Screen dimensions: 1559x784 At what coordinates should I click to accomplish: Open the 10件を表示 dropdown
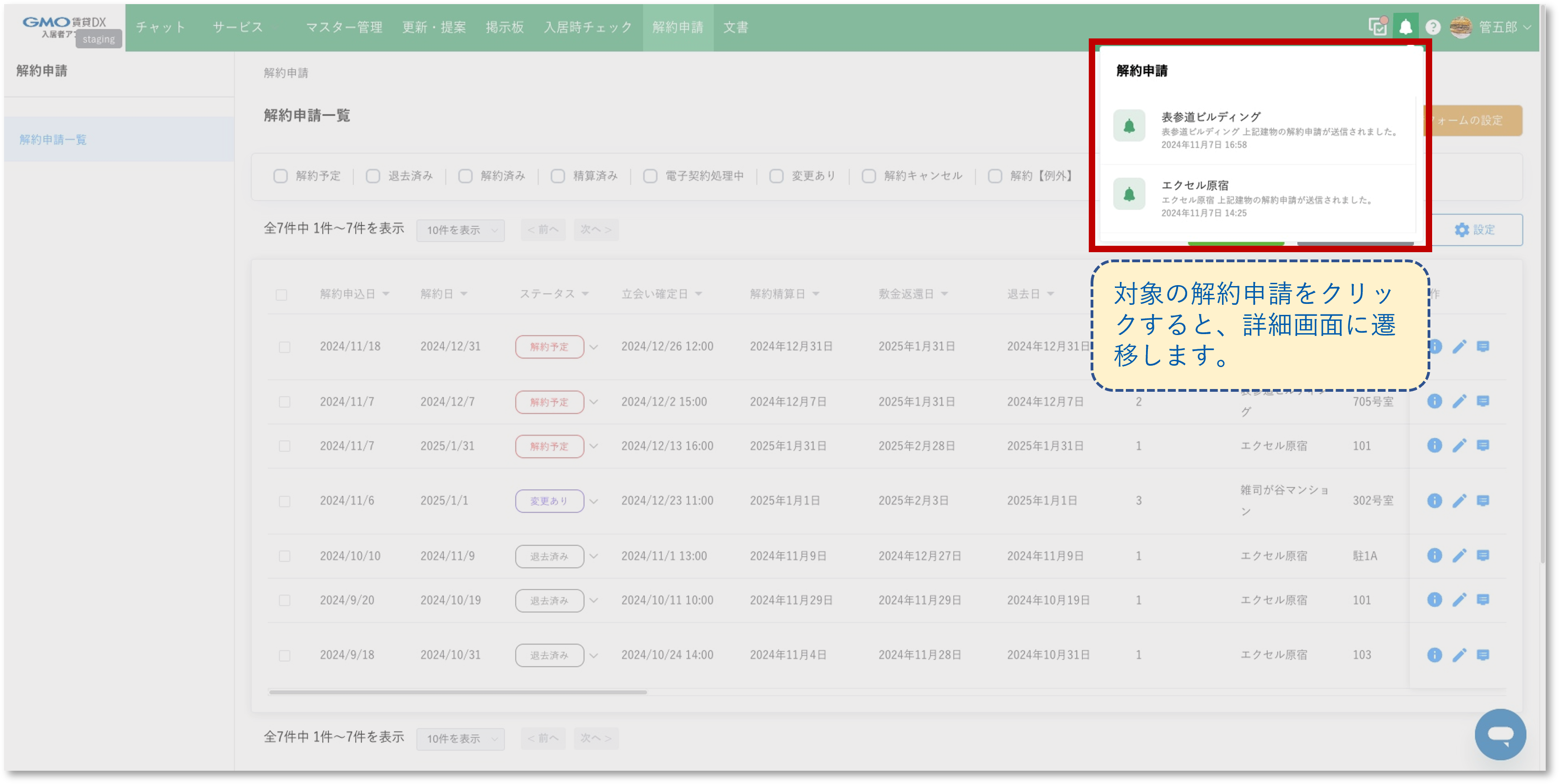(460, 230)
